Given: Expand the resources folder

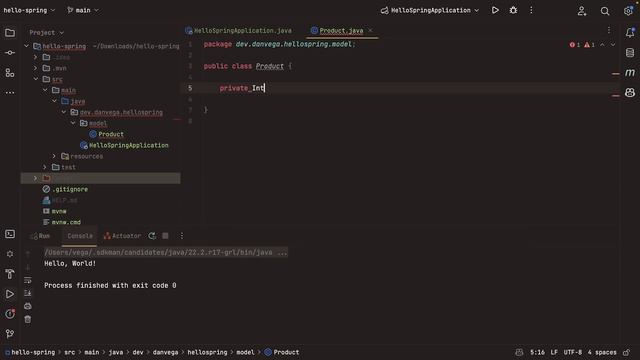Looking at the screenshot, I should tap(54, 156).
